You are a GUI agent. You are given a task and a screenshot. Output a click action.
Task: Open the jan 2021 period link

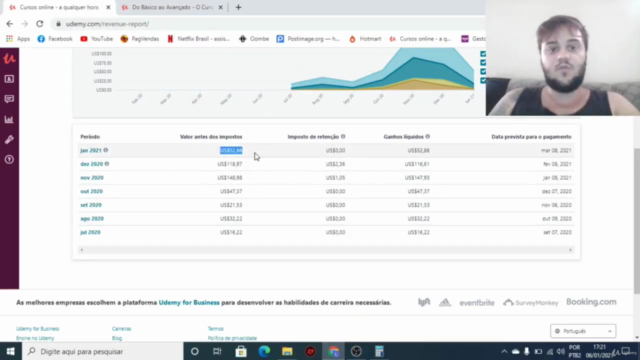(91, 150)
